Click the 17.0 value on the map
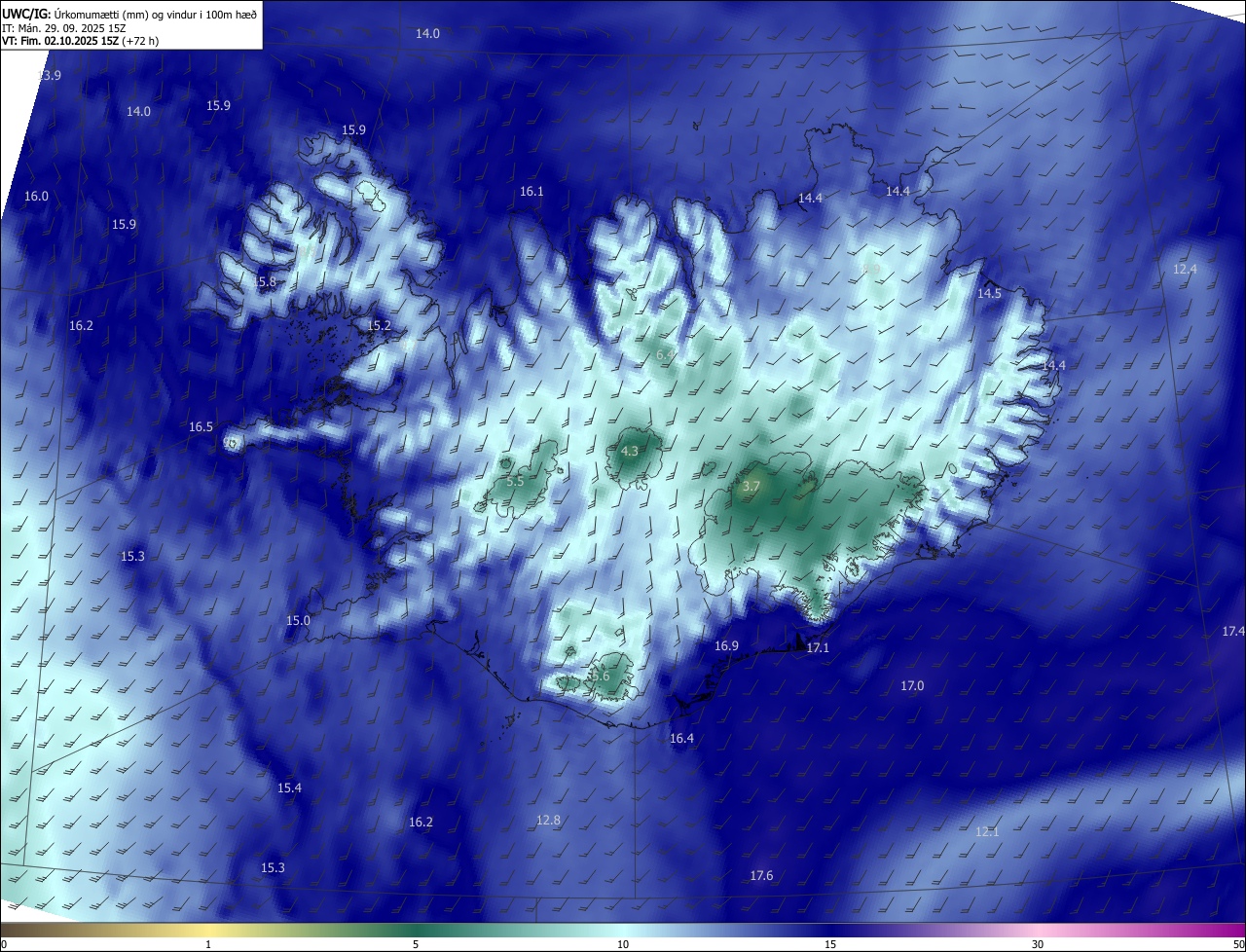The width and height of the screenshot is (1246, 952). point(912,685)
